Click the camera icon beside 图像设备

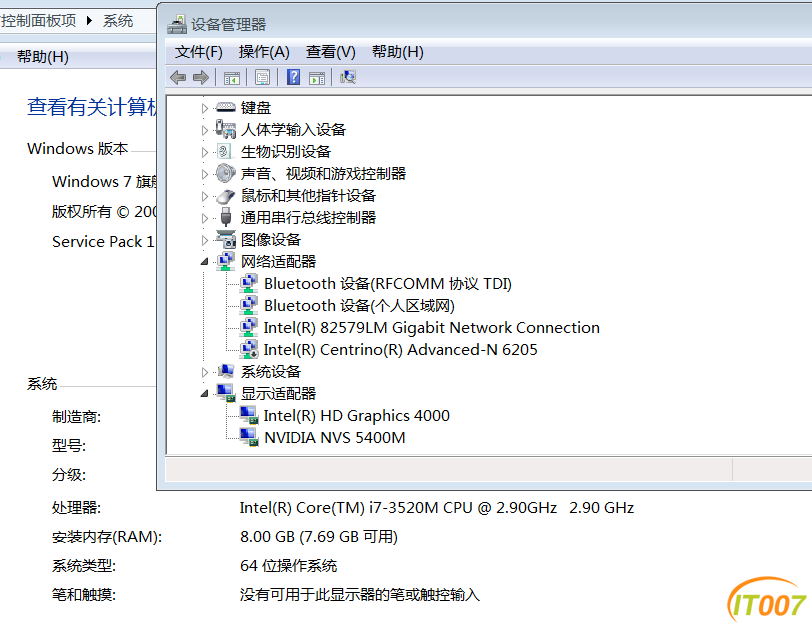(x=226, y=239)
